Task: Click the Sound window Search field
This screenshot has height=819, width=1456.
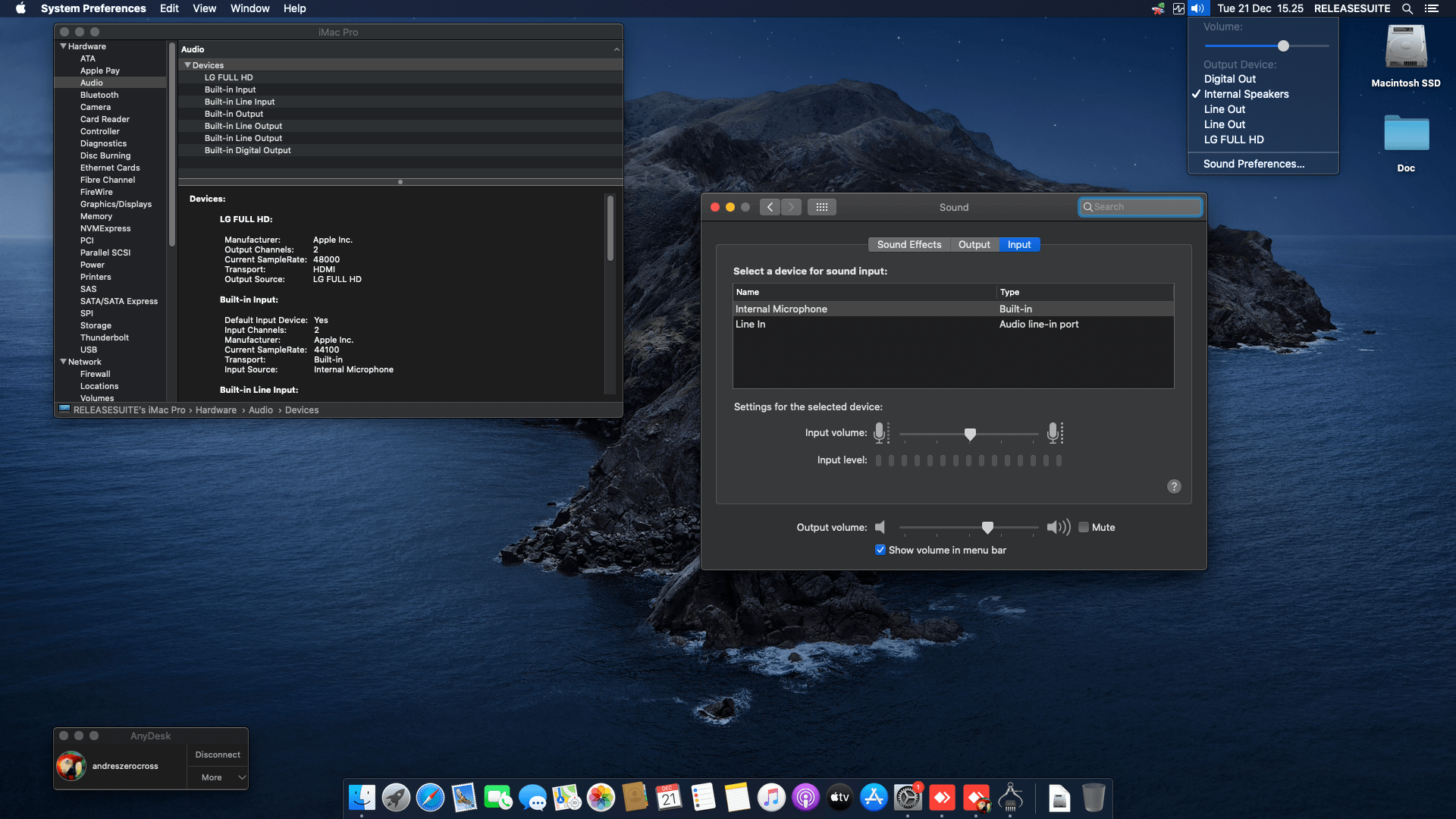Action: pos(1140,207)
